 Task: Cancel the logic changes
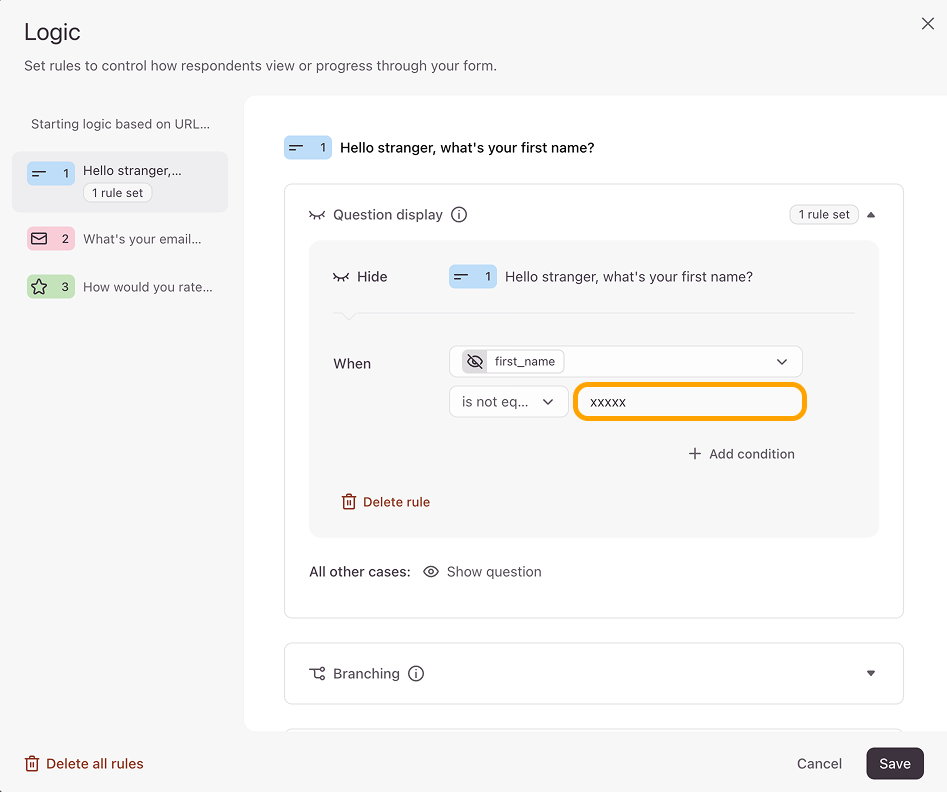819,764
